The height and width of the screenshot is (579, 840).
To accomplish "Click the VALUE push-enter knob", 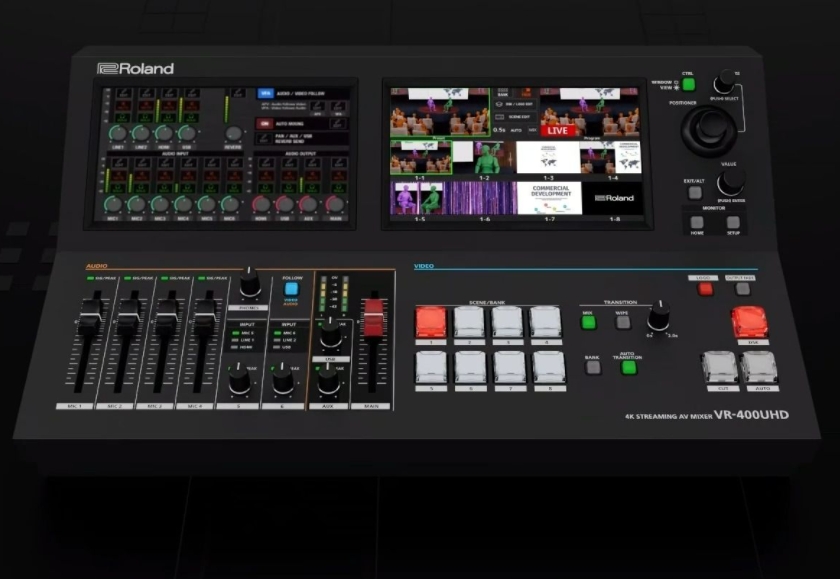I will click(x=731, y=183).
